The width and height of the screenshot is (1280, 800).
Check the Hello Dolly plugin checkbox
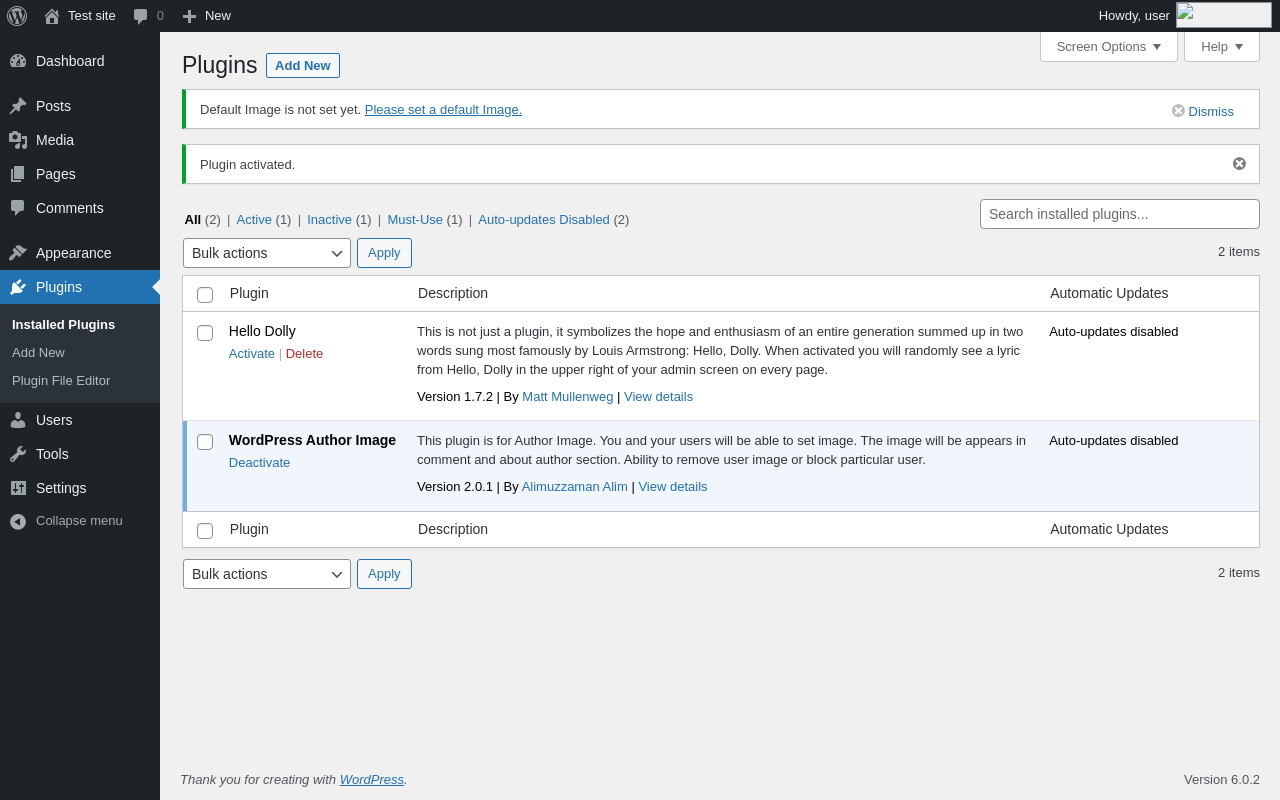(x=205, y=333)
